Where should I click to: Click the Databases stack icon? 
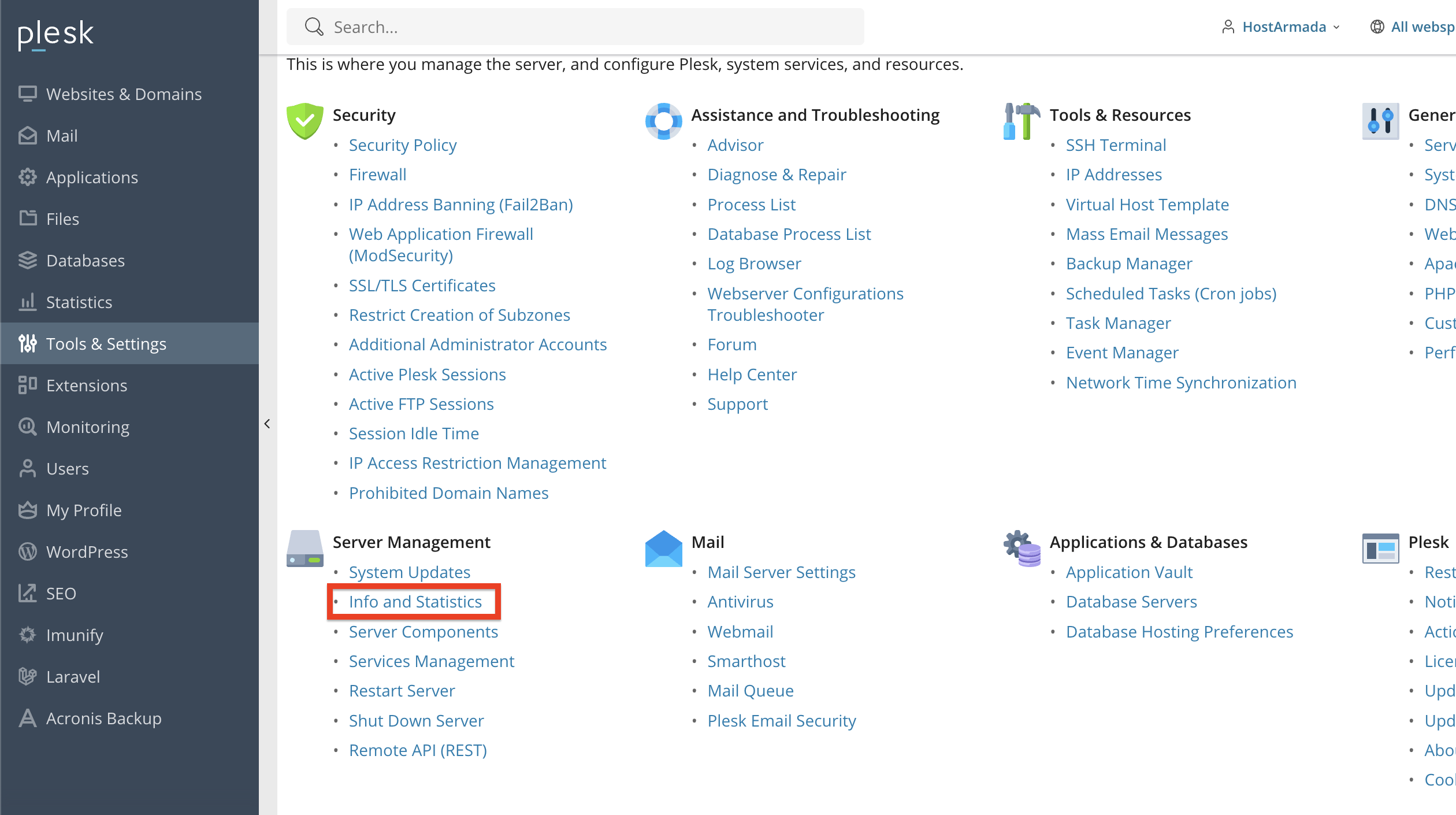click(x=27, y=260)
